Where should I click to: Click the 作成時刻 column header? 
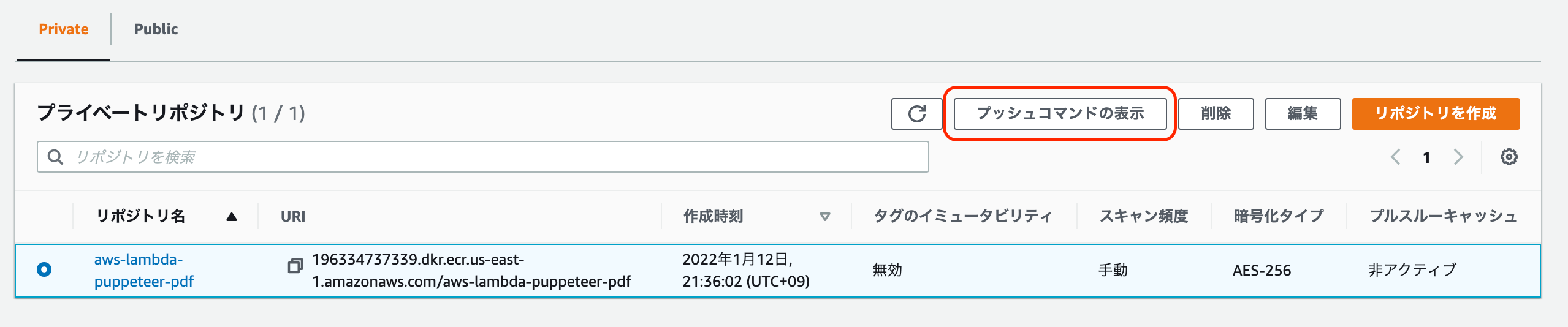coord(714,216)
